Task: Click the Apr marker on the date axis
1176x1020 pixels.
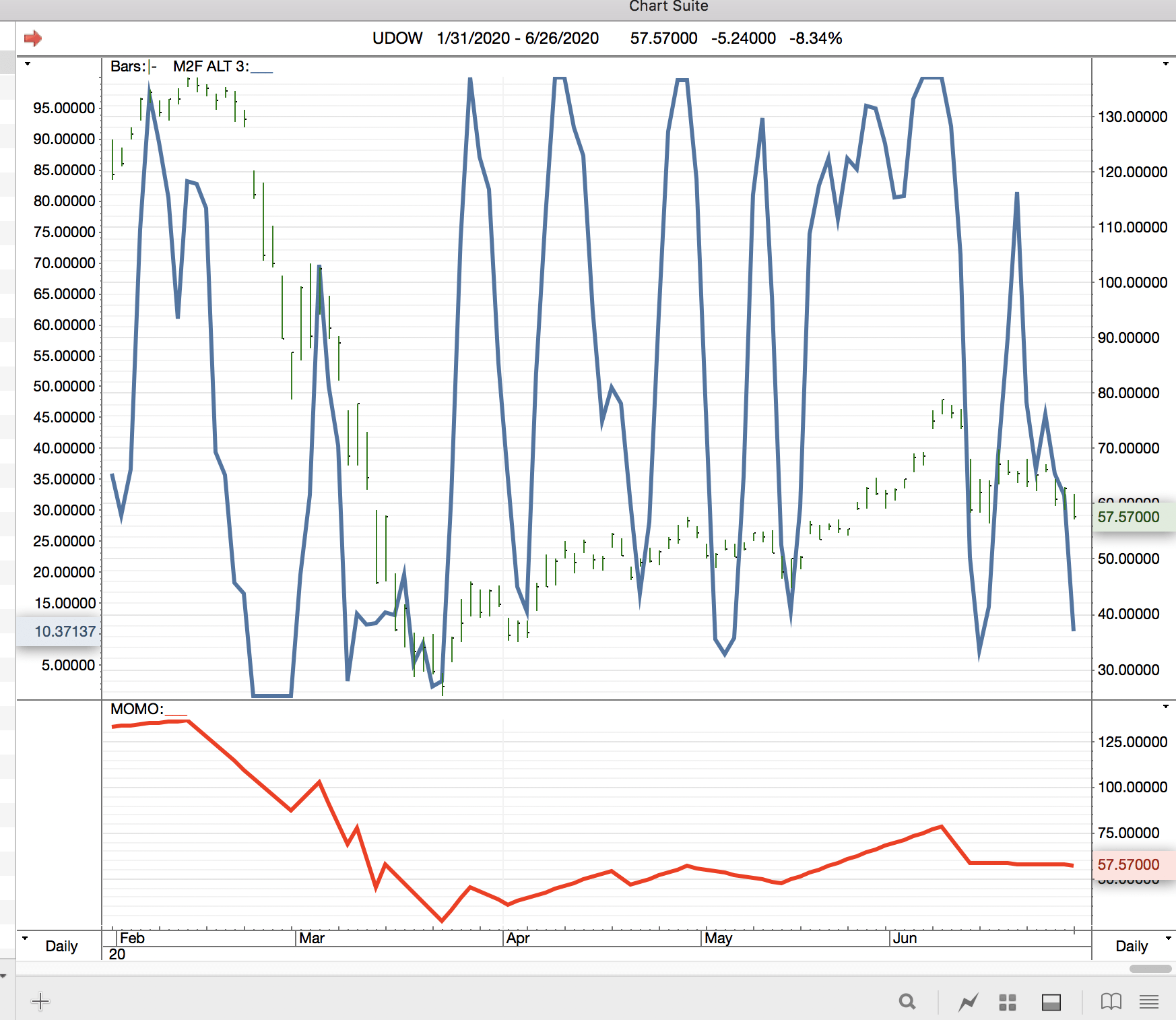Action: (518, 938)
